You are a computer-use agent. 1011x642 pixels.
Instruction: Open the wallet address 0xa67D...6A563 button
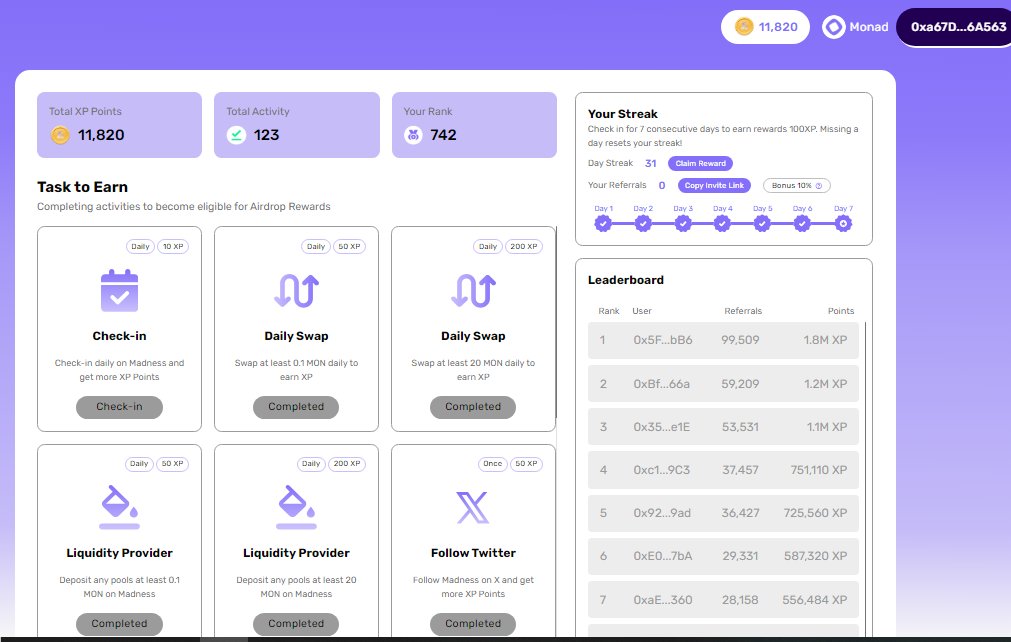[x=956, y=27]
